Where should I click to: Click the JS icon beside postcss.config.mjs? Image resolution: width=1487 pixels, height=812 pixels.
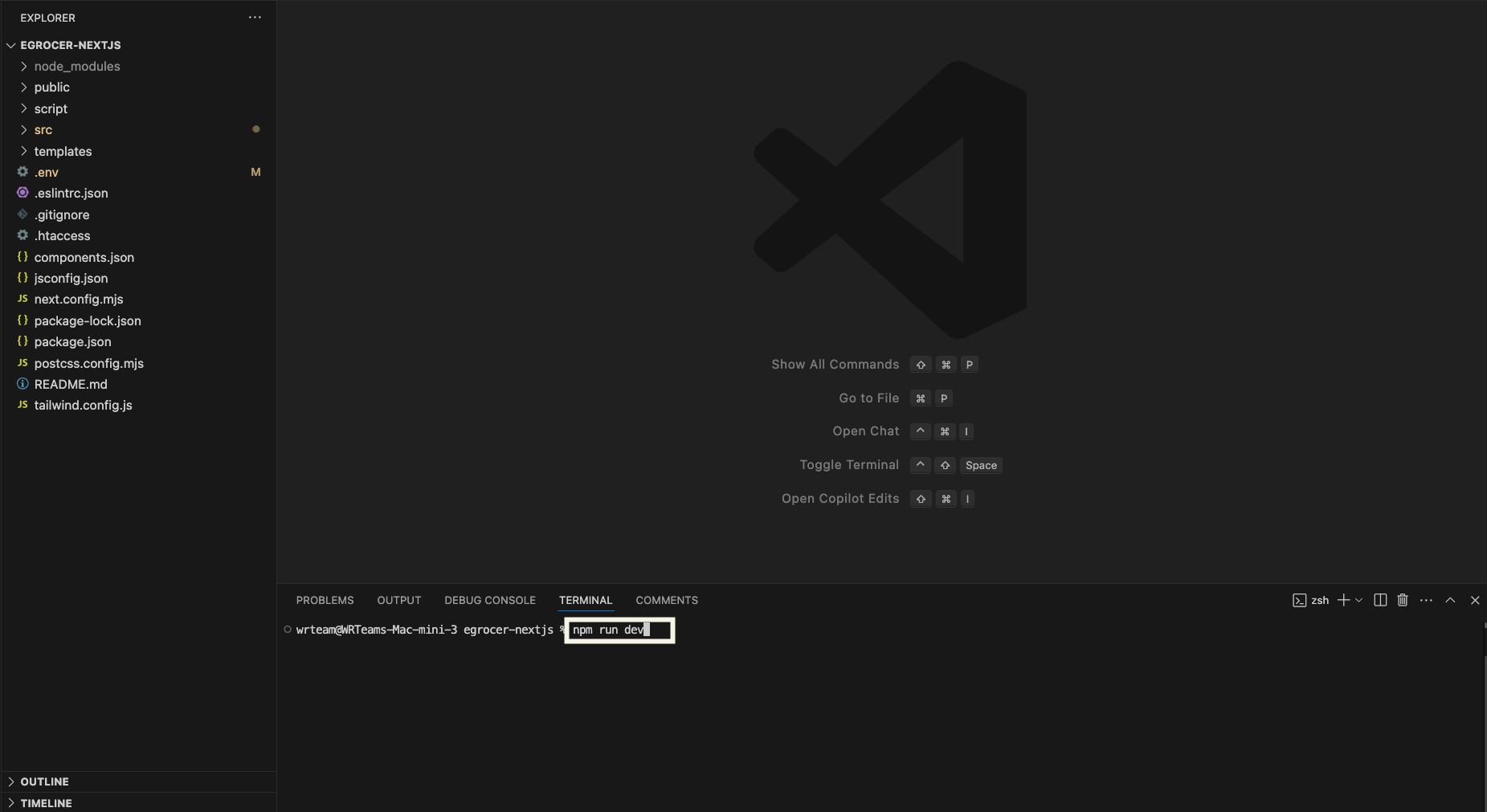(x=22, y=362)
